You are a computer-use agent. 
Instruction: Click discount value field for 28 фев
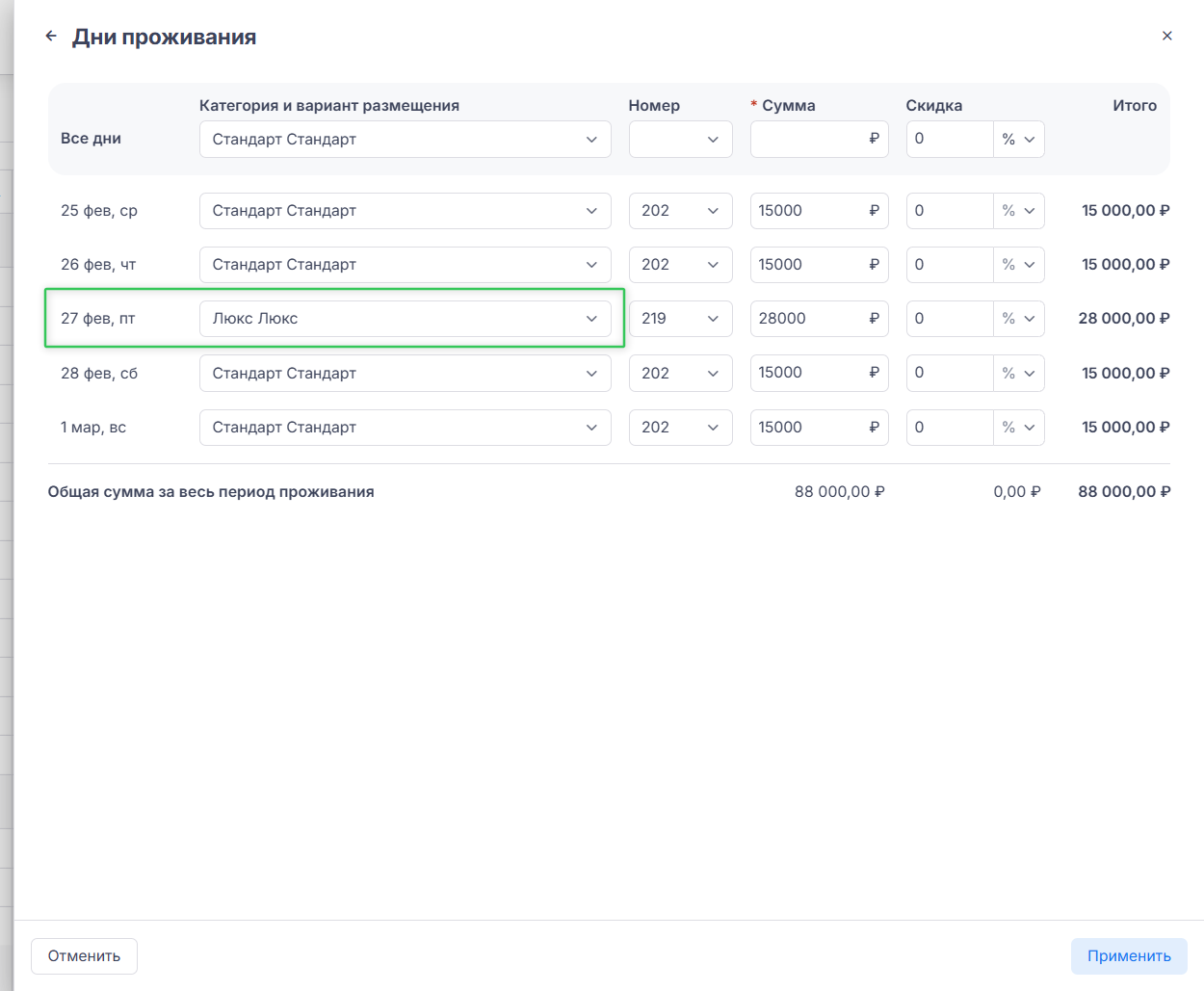coord(949,374)
